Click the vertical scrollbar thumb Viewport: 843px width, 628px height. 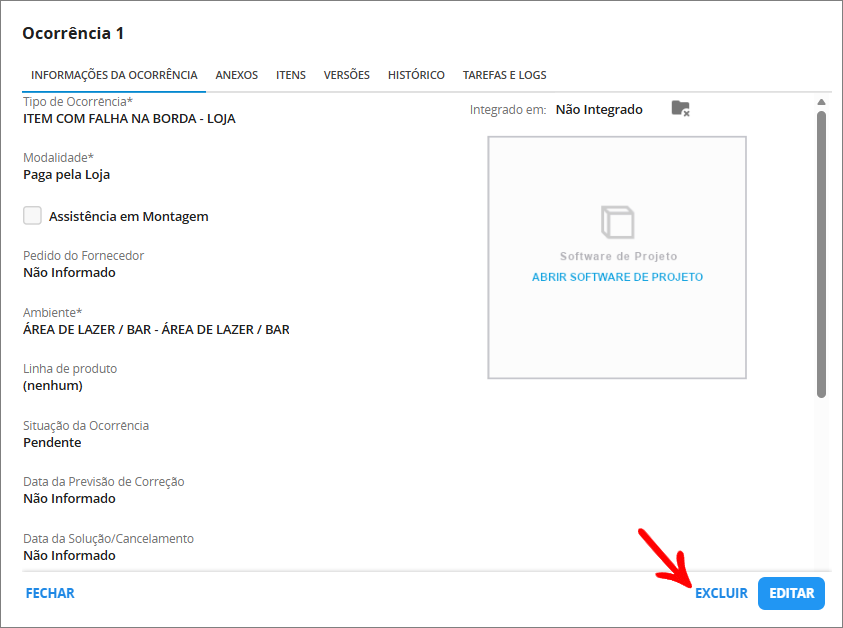coord(821,254)
